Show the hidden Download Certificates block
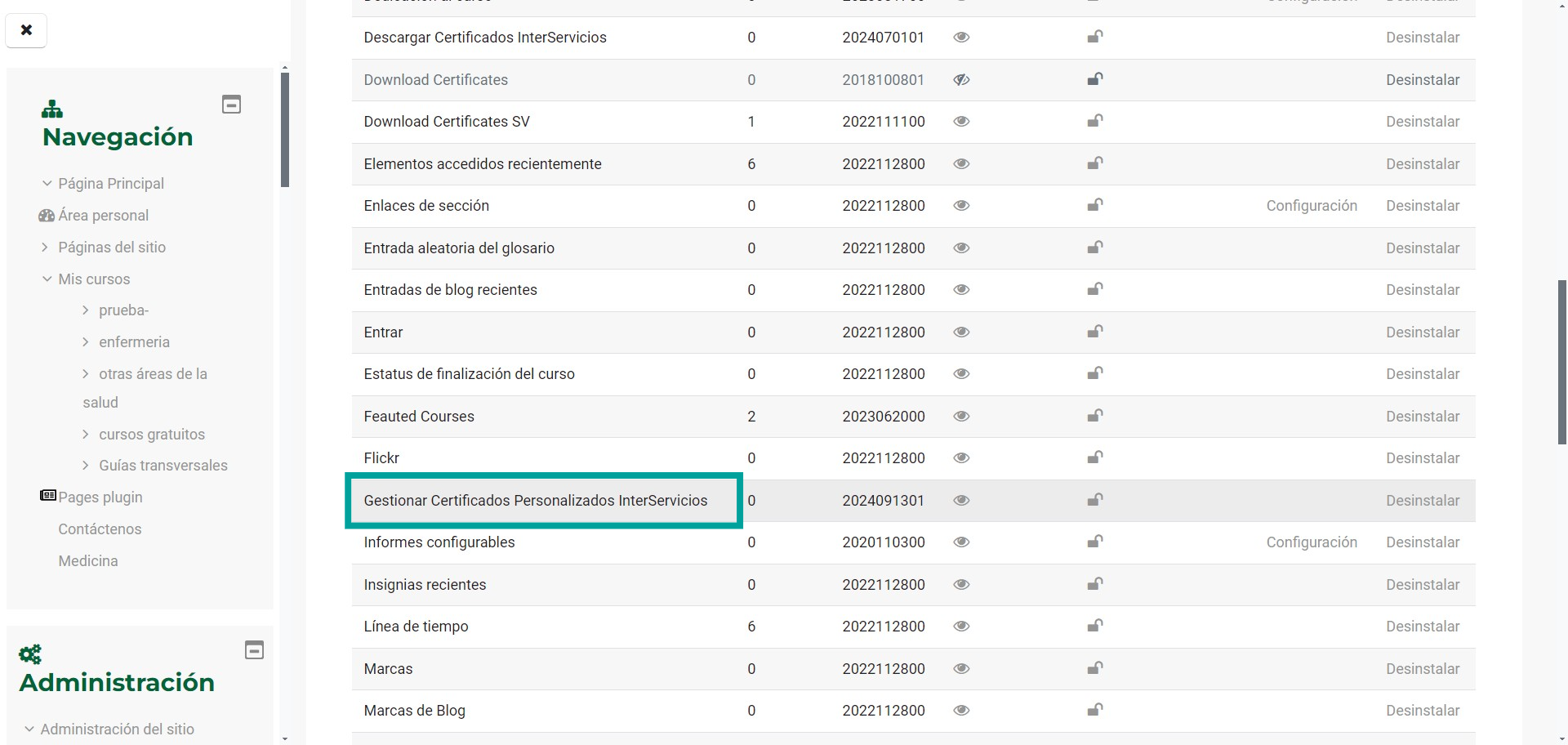This screenshot has height=745, width=1568. coord(961,80)
